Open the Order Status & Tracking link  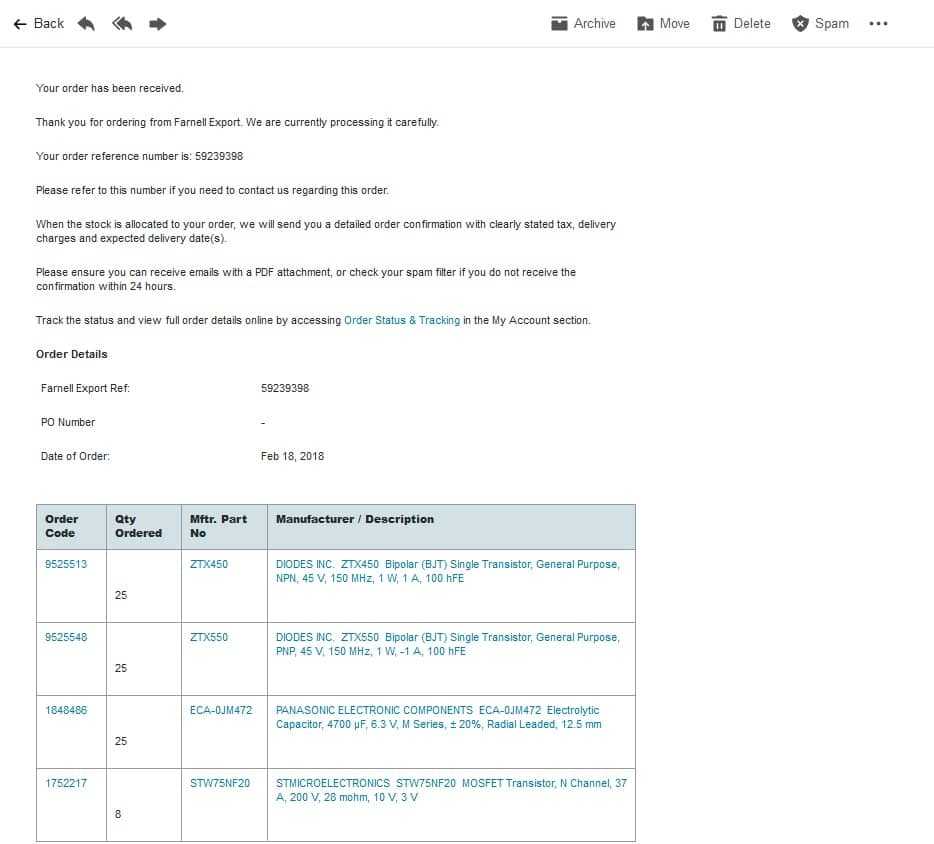(x=402, y=320)
